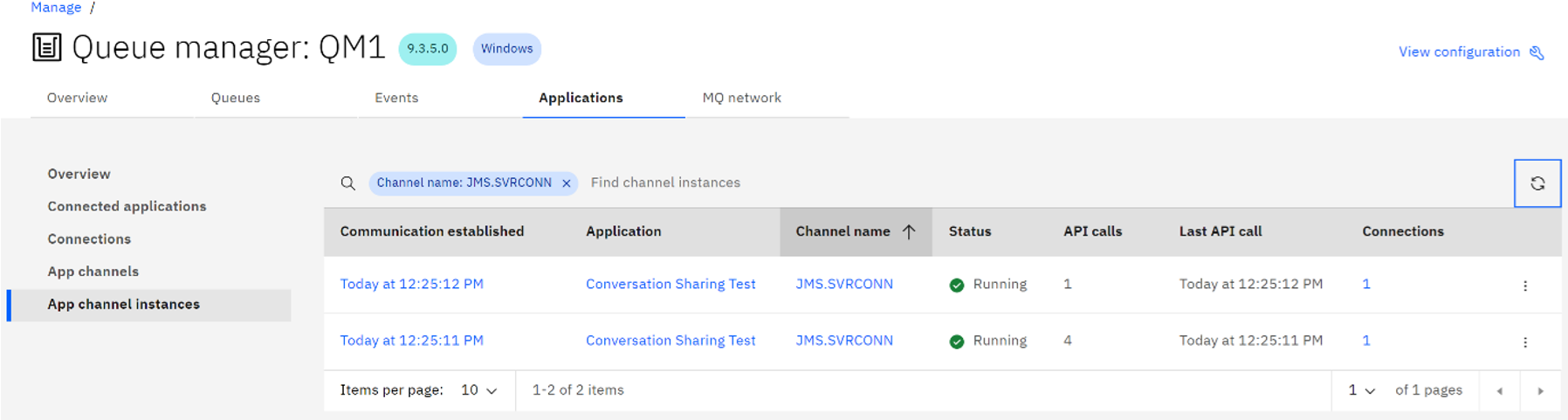Switch to the Events tab
Screen dimensions: 1568x420
pyautogui.click(x=396, y=98)
